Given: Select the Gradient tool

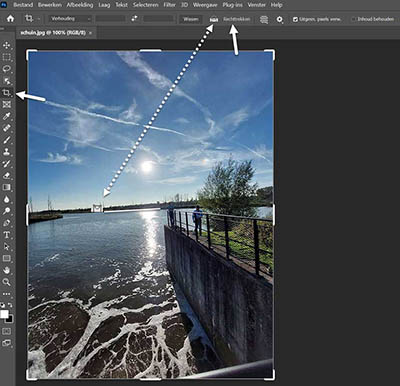Looking at the screenshot, I should [x=6, y=187].
